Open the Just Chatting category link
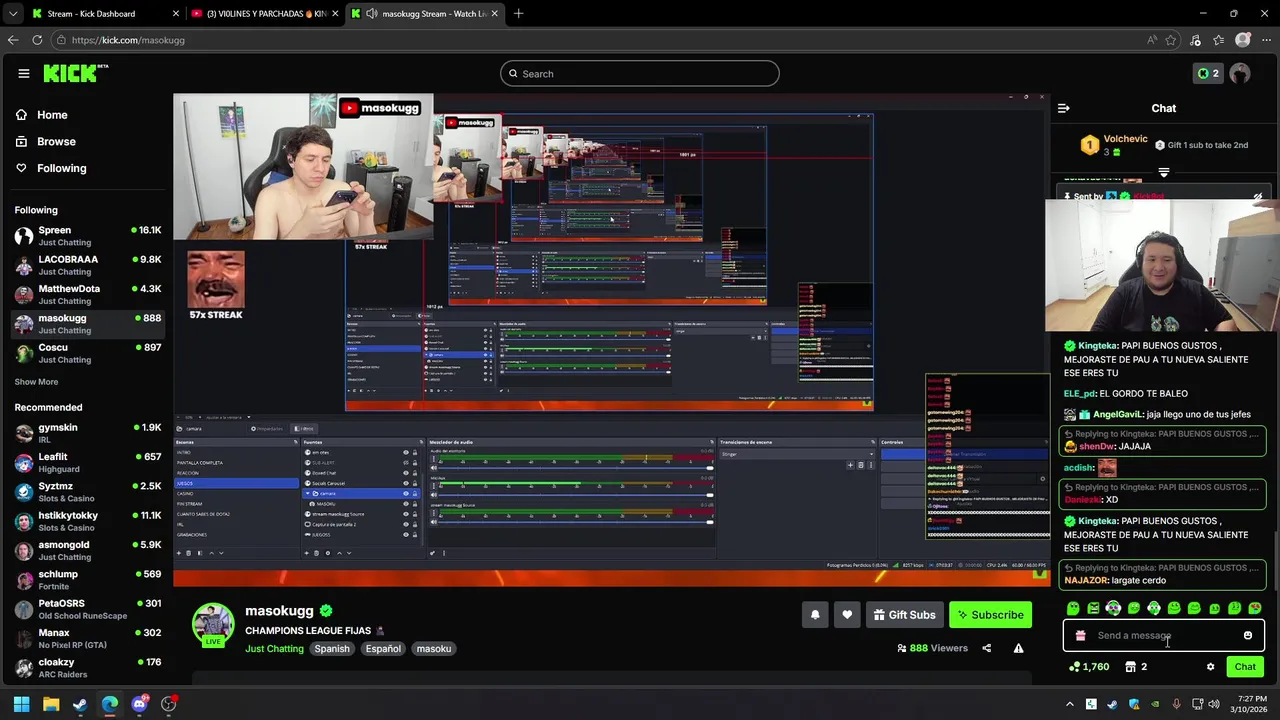 [x=274, y=649]
